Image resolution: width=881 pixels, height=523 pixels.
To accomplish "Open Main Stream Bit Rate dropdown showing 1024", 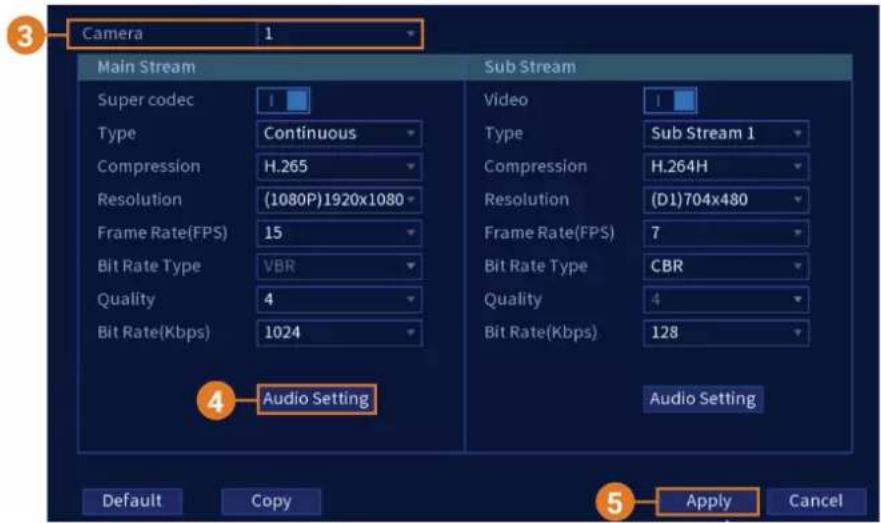I will click(x=339, y=333).
